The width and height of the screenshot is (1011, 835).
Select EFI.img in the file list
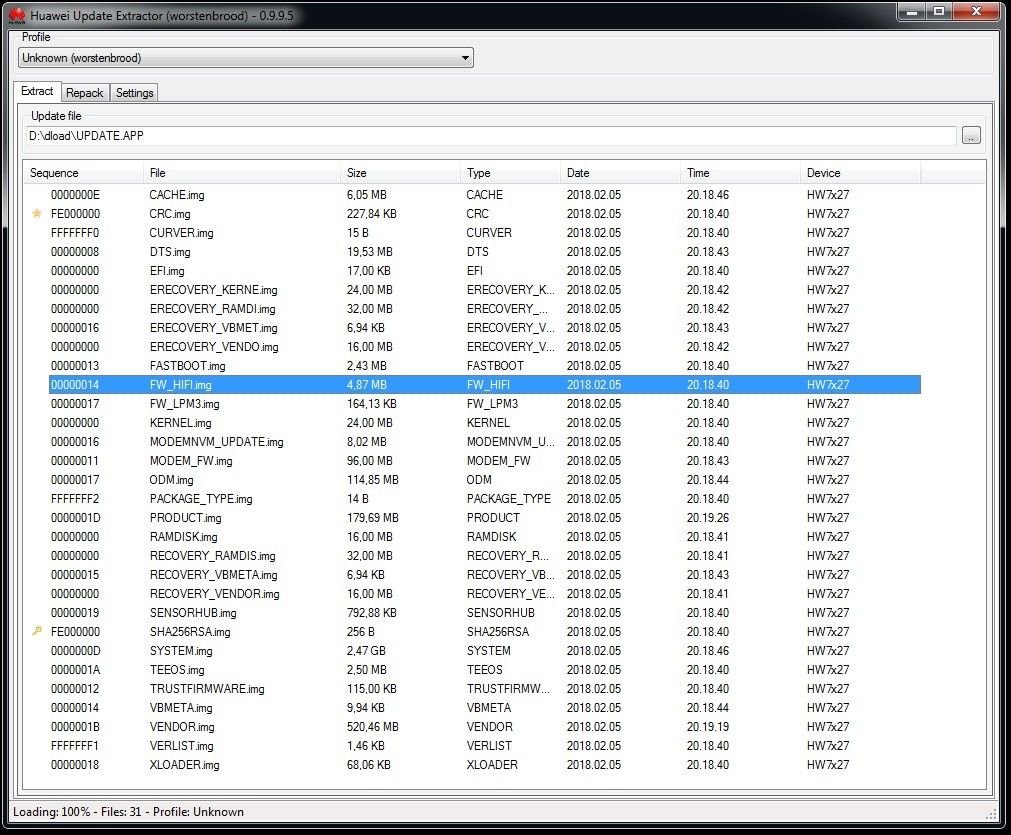[485, 271]
